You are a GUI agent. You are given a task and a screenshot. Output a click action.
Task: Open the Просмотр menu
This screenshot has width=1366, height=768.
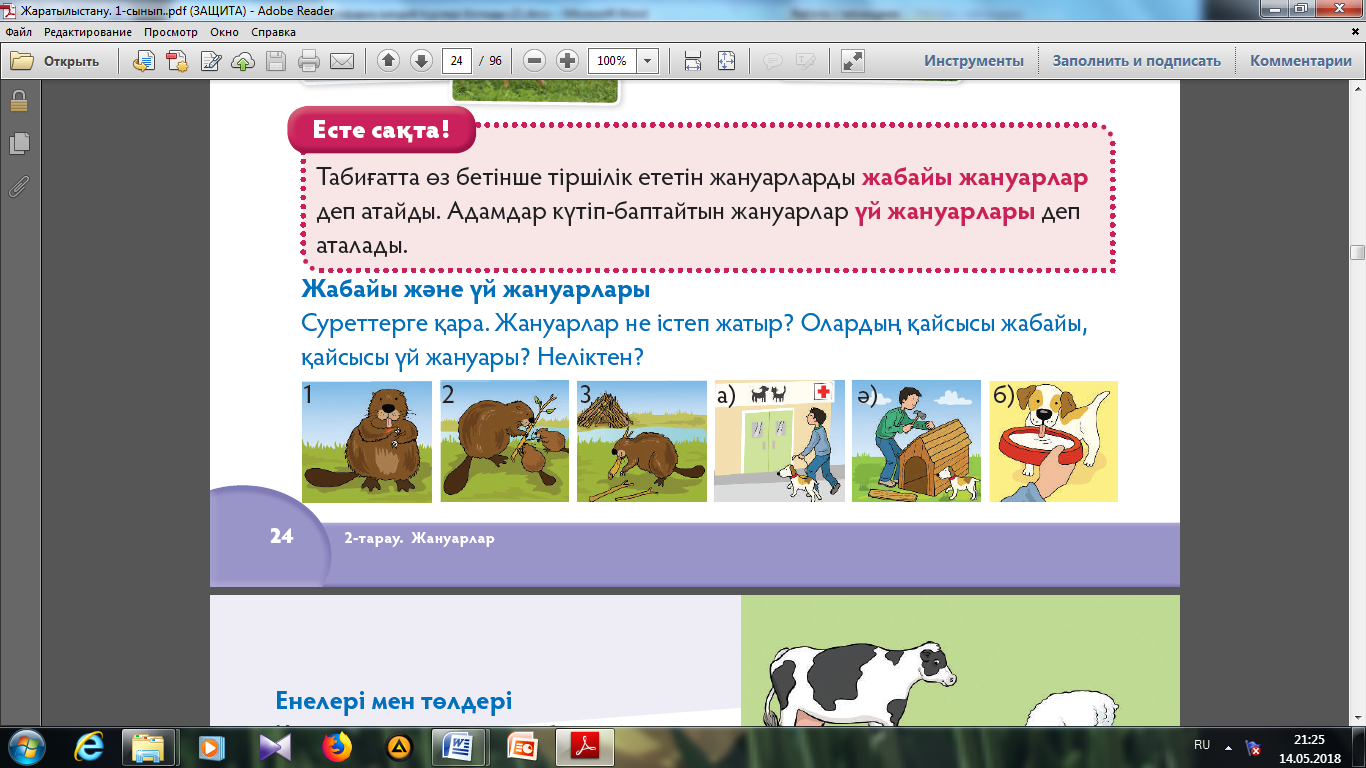pyautogui.click(x=172, y=32)
